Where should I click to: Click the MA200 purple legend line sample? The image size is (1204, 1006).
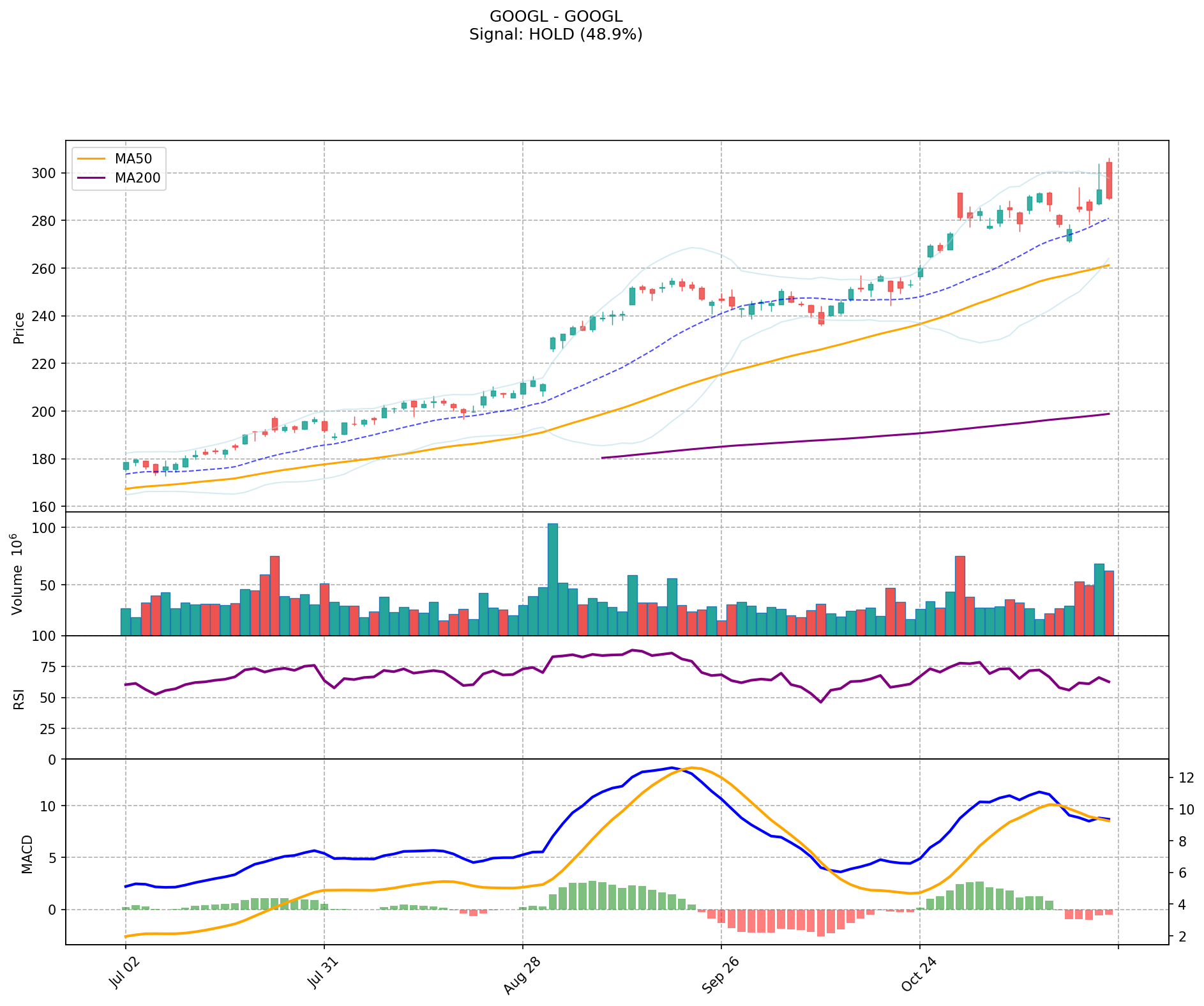click(x=92, y=178)
